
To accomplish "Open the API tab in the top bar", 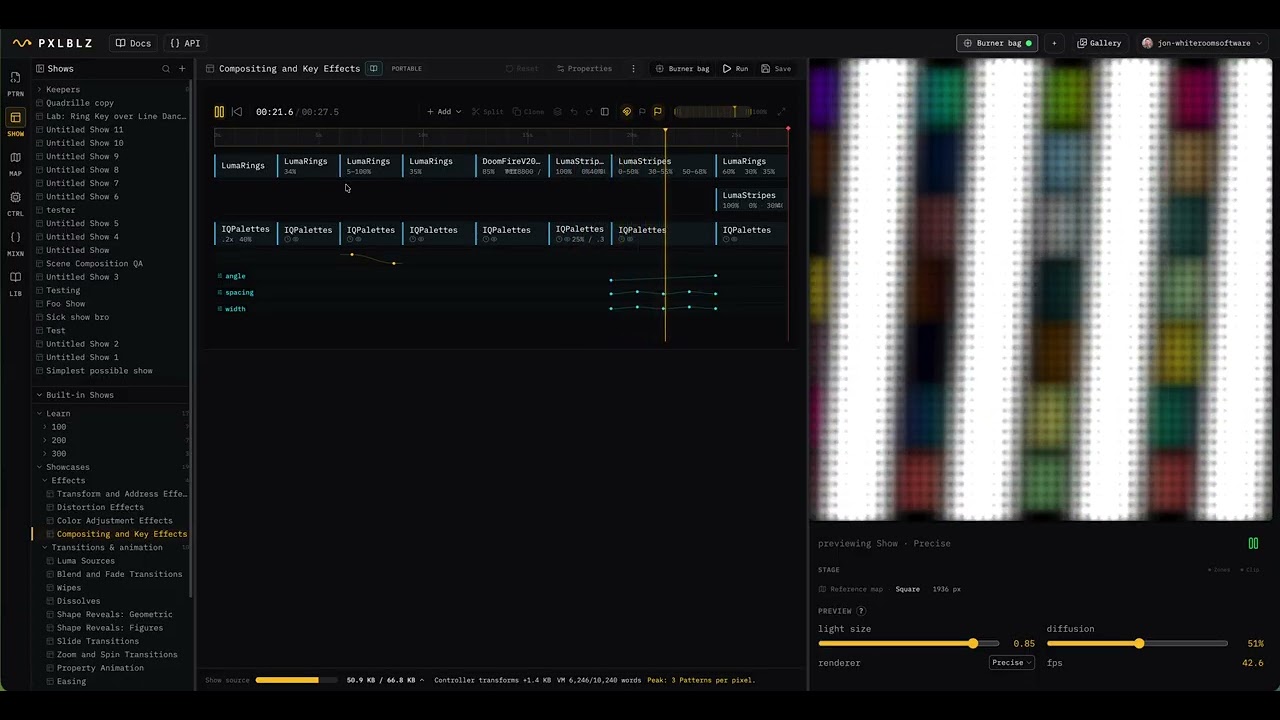I will (185, 43).
